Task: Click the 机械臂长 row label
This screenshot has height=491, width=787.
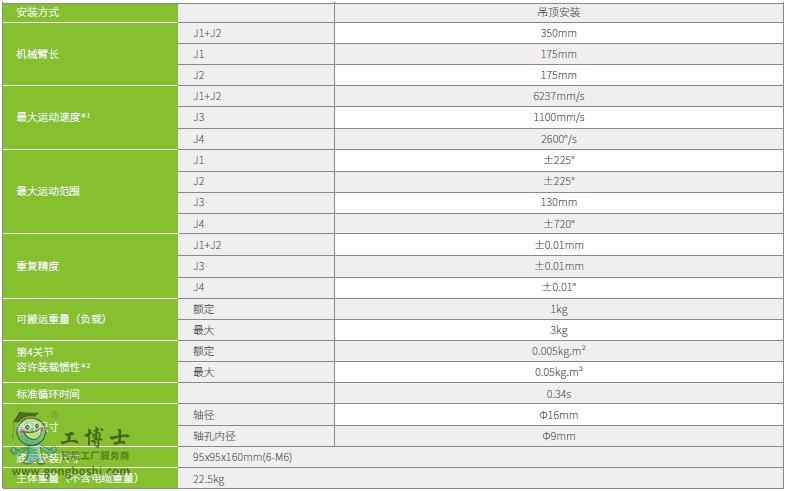Action: [38, 54]
